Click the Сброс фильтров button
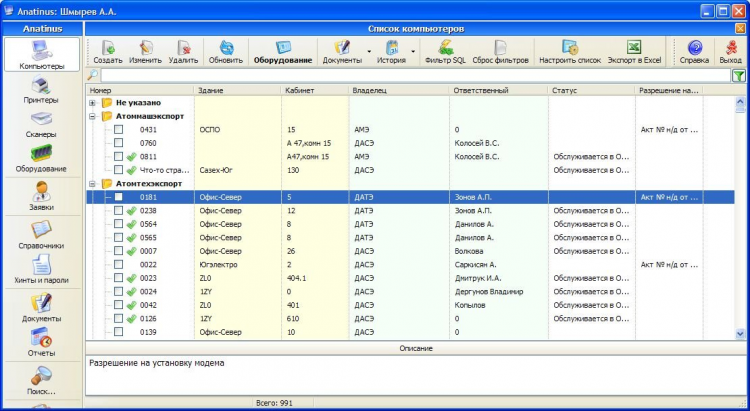The height and width of the screenshot is (411, 750). coord(500,48)
